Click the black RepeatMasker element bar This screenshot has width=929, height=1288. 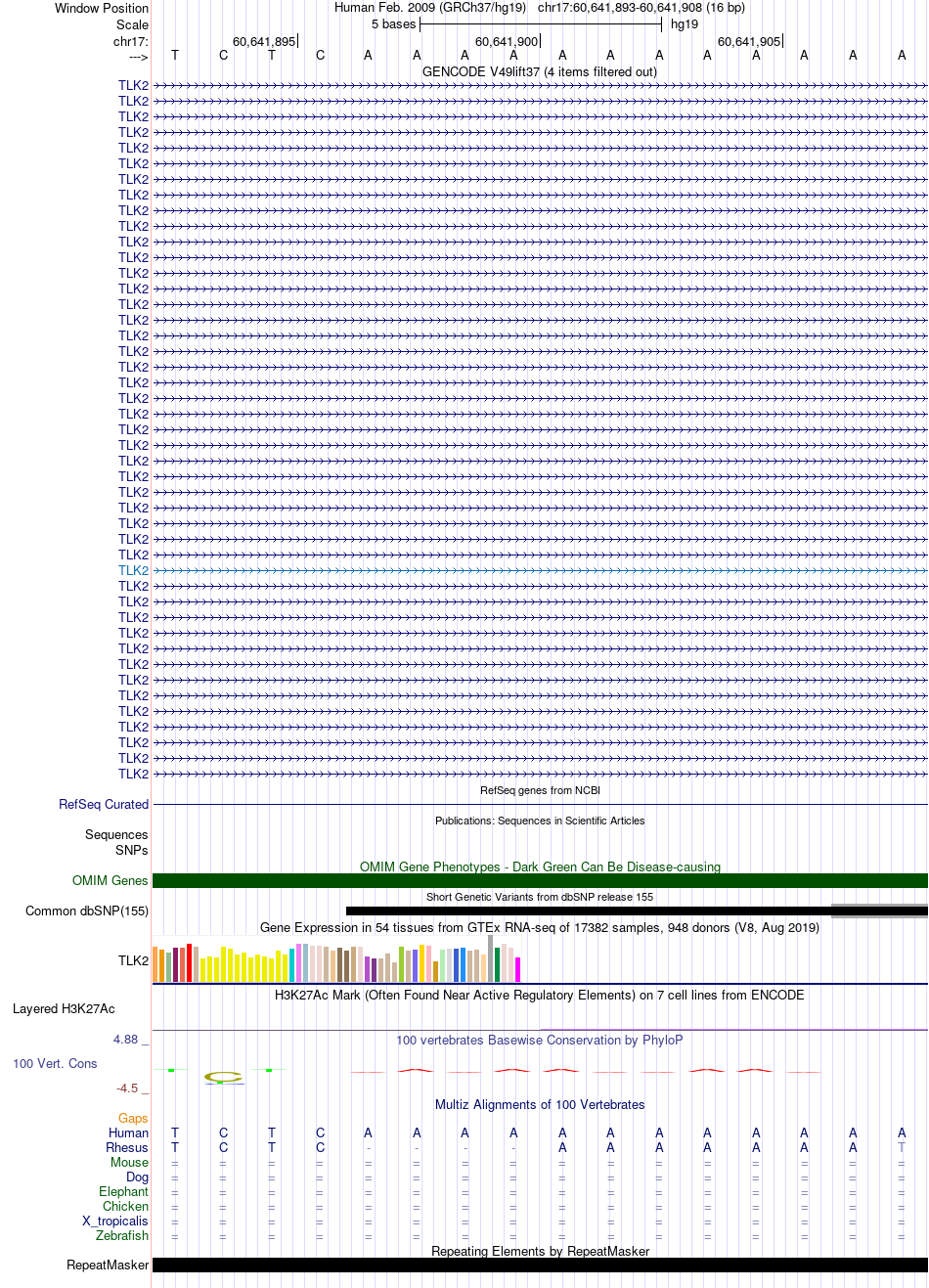pos(540,1265)
